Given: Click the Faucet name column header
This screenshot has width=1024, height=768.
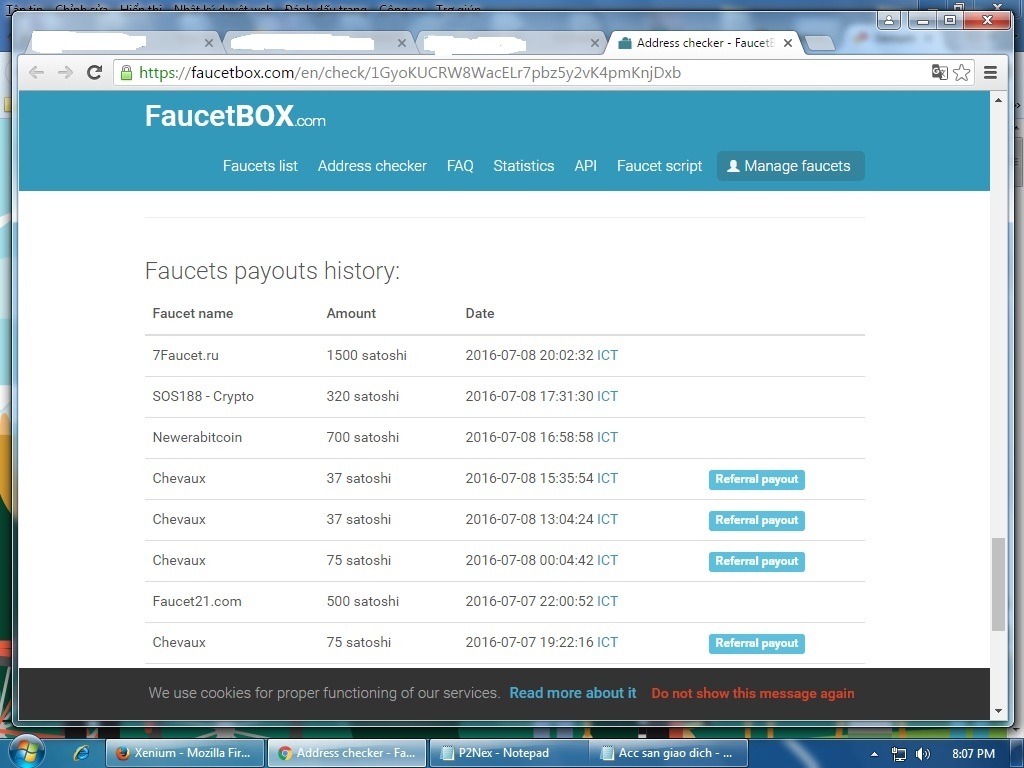Looking at the screenshot, I should 193,313.
